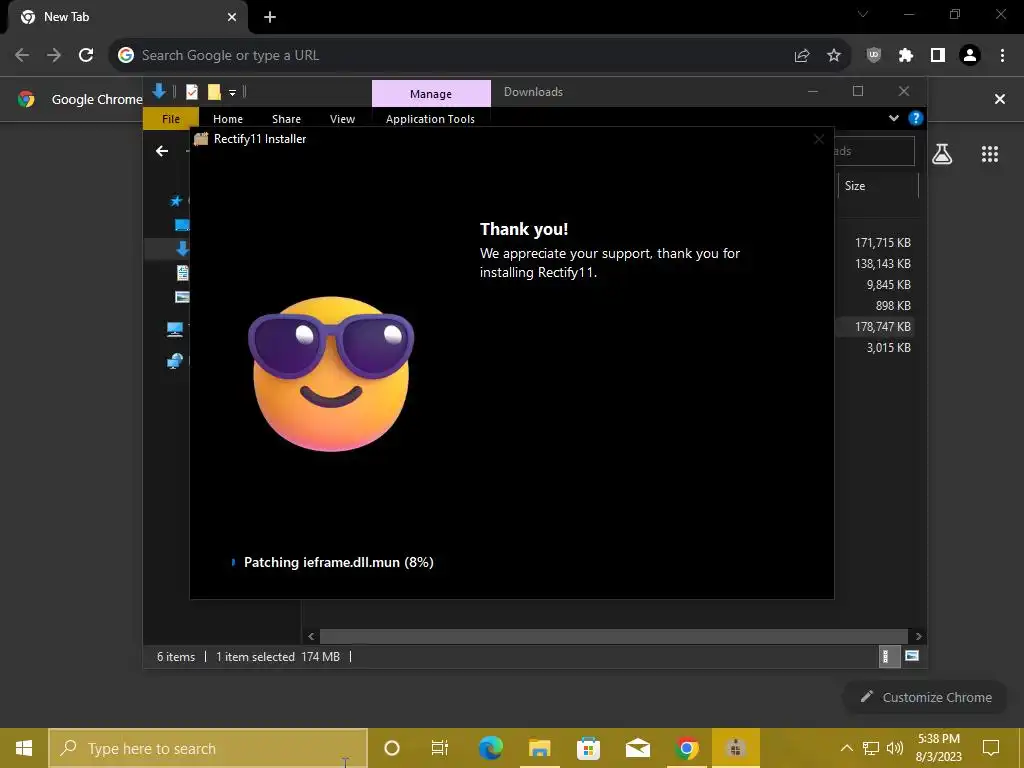Show hidden system tray icons
The image size is (1024, 768).
(846, 748)
